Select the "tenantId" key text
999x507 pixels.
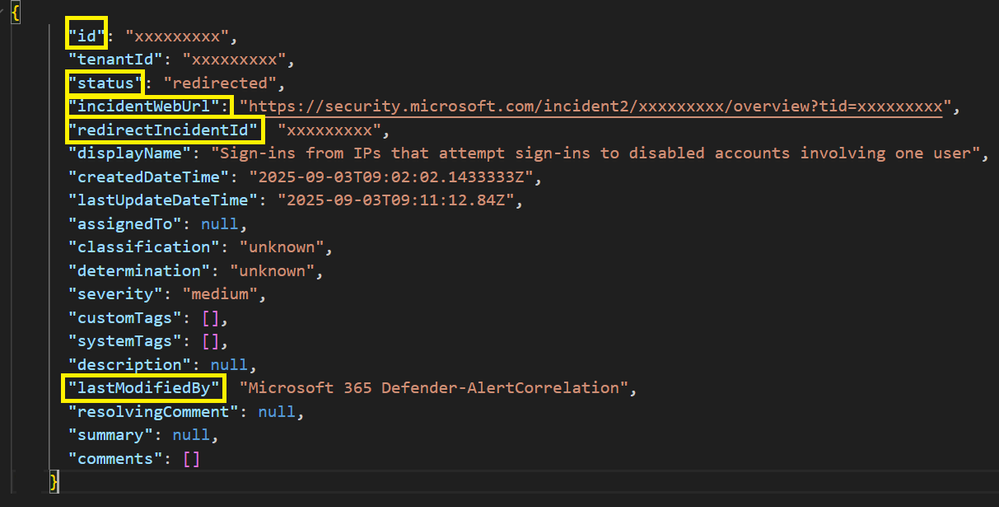coord(115,60)
